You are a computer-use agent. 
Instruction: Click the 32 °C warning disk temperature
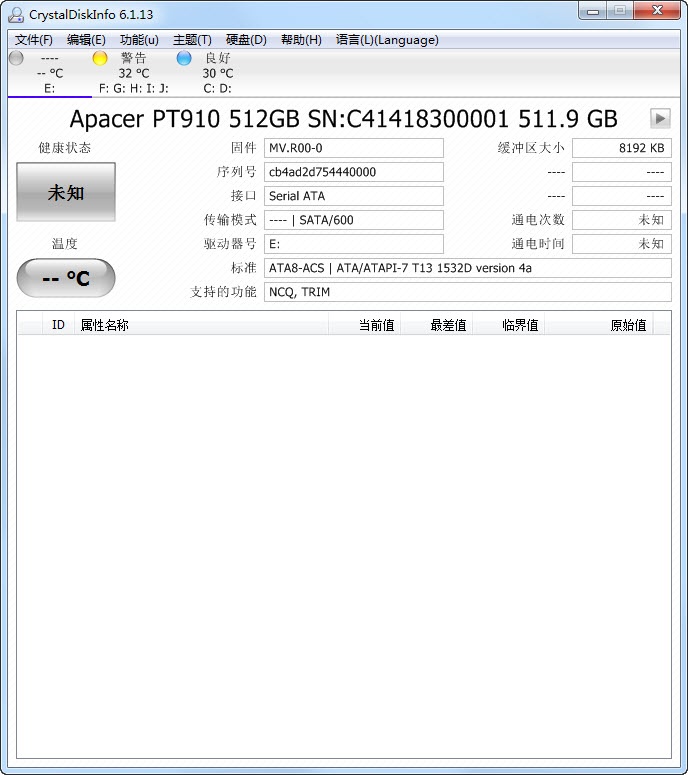(133, 73)
